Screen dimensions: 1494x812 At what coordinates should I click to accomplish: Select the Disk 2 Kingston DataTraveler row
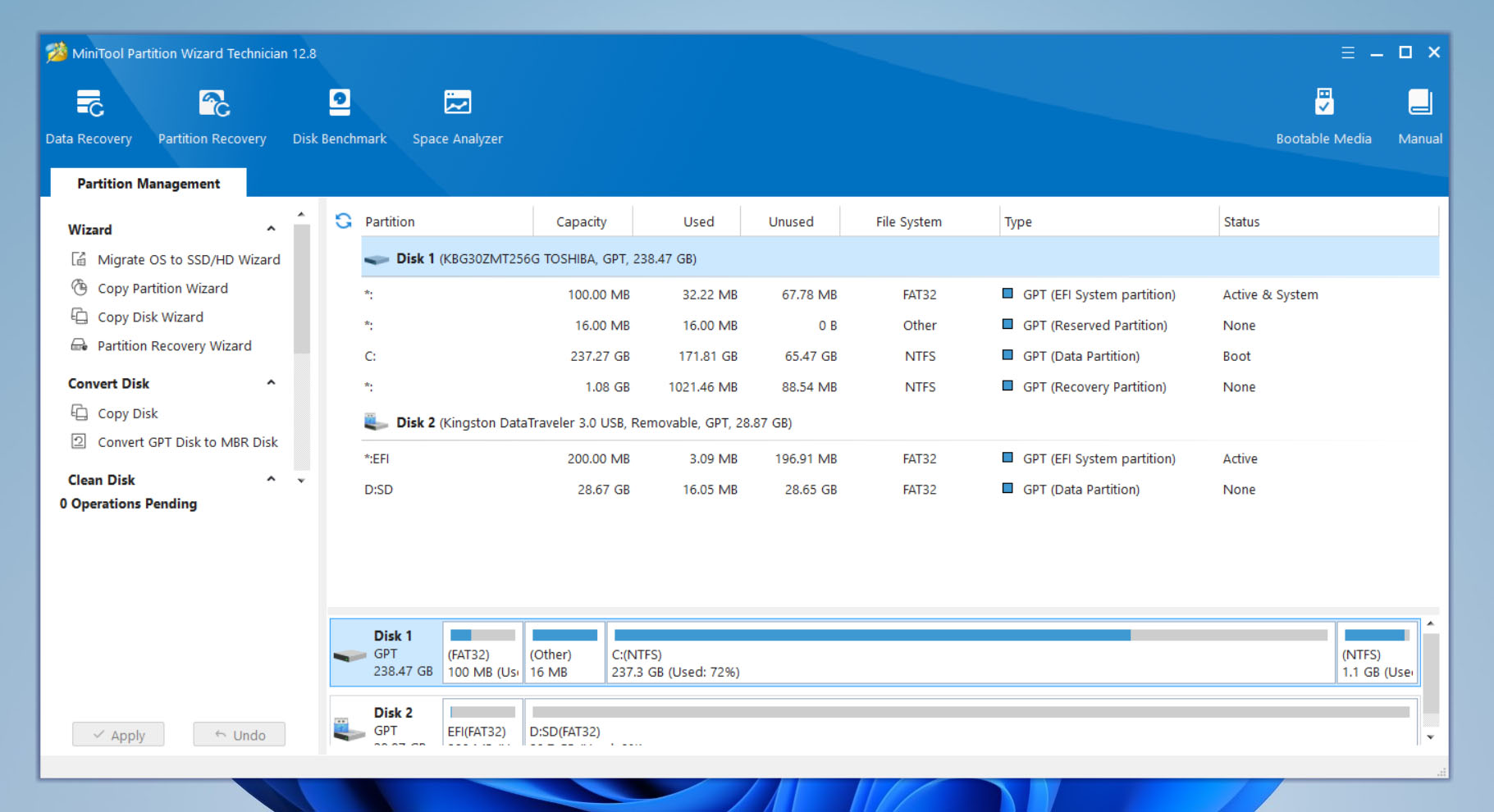592,422
